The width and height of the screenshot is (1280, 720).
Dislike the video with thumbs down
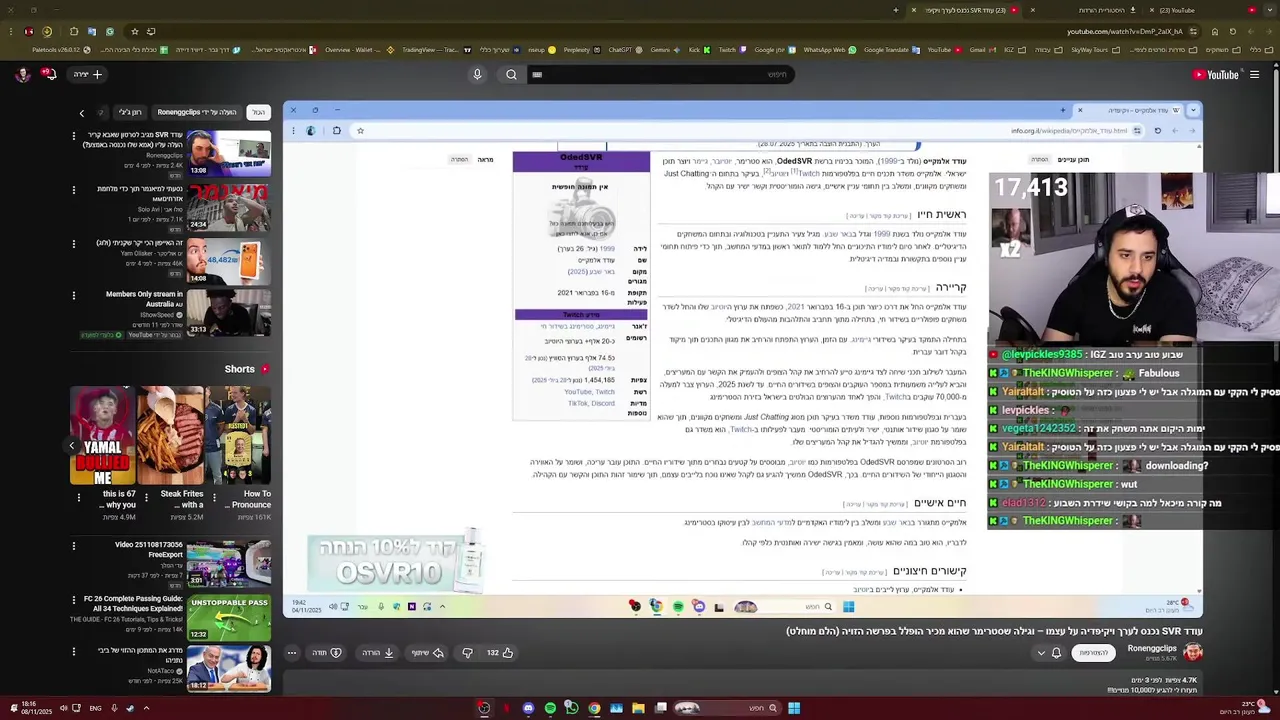coord(467,653)
